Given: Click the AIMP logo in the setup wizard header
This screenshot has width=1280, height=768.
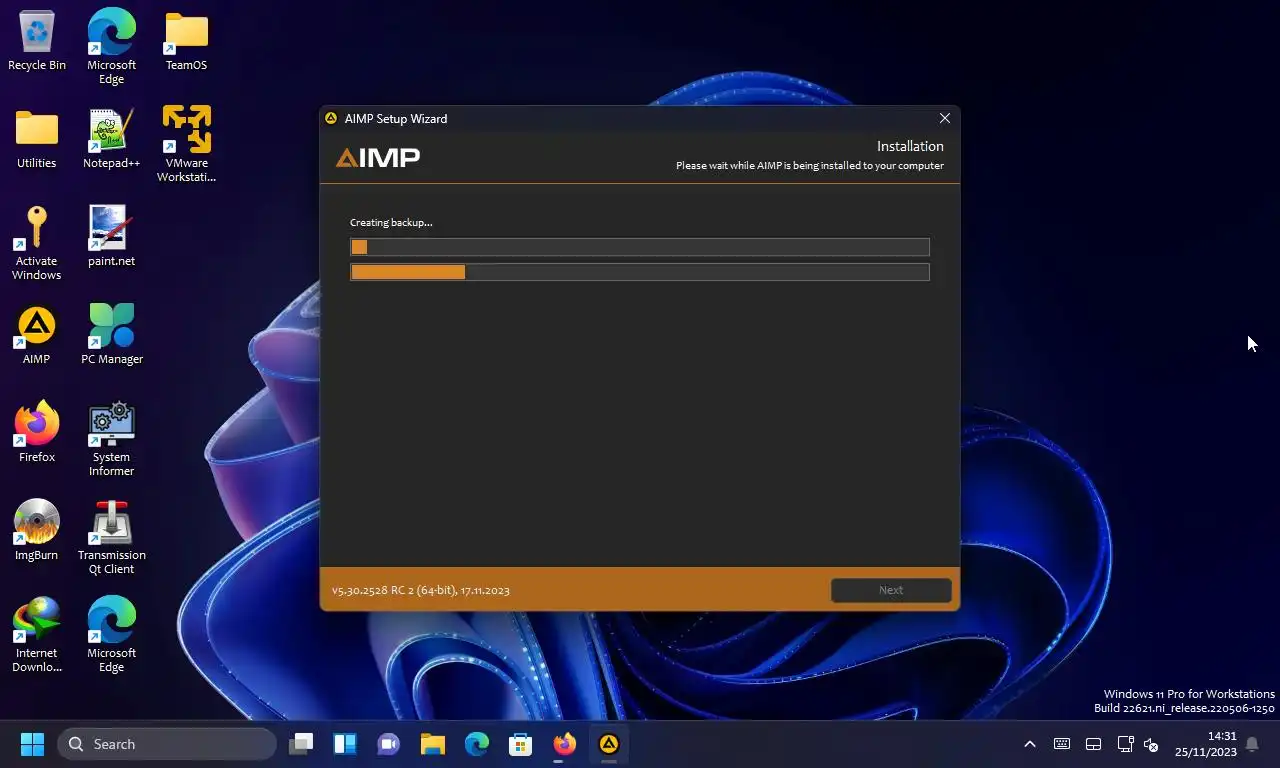Looking at the screenshot, I should point(377,157).
